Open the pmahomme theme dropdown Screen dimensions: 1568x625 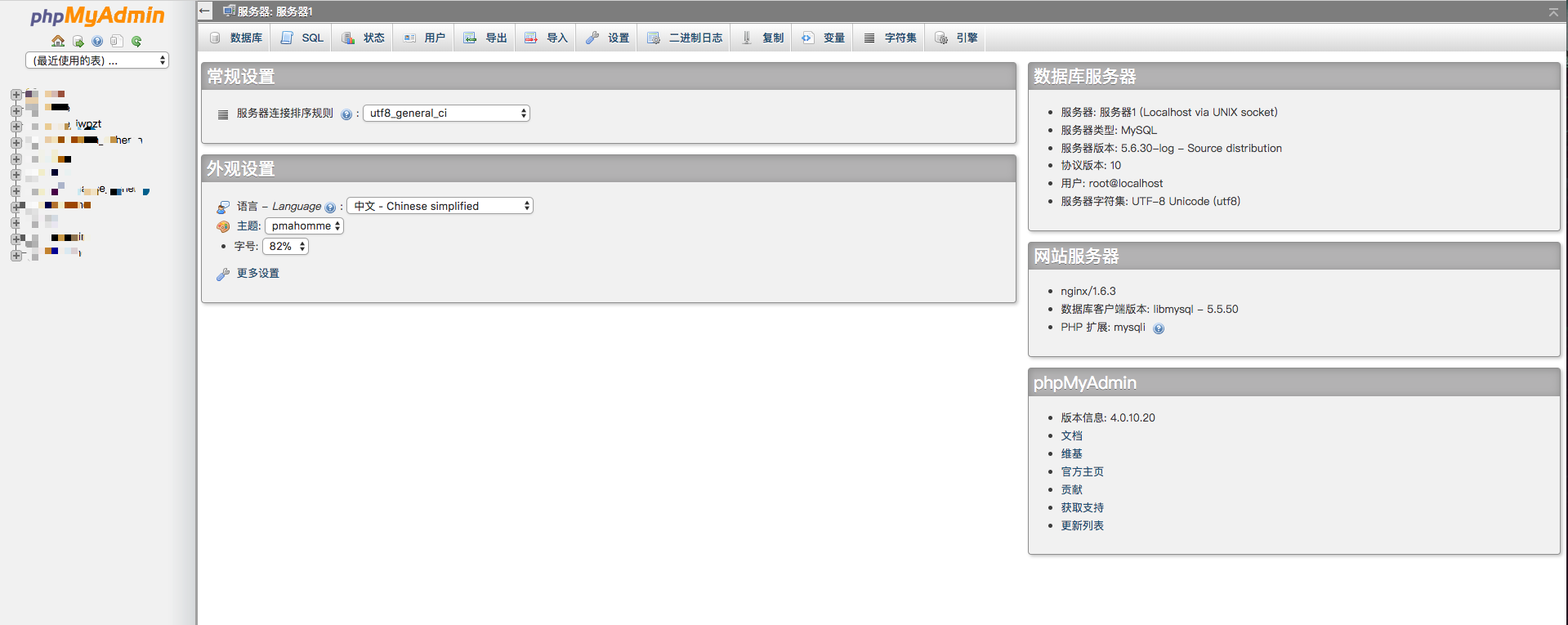click(304, 226)
